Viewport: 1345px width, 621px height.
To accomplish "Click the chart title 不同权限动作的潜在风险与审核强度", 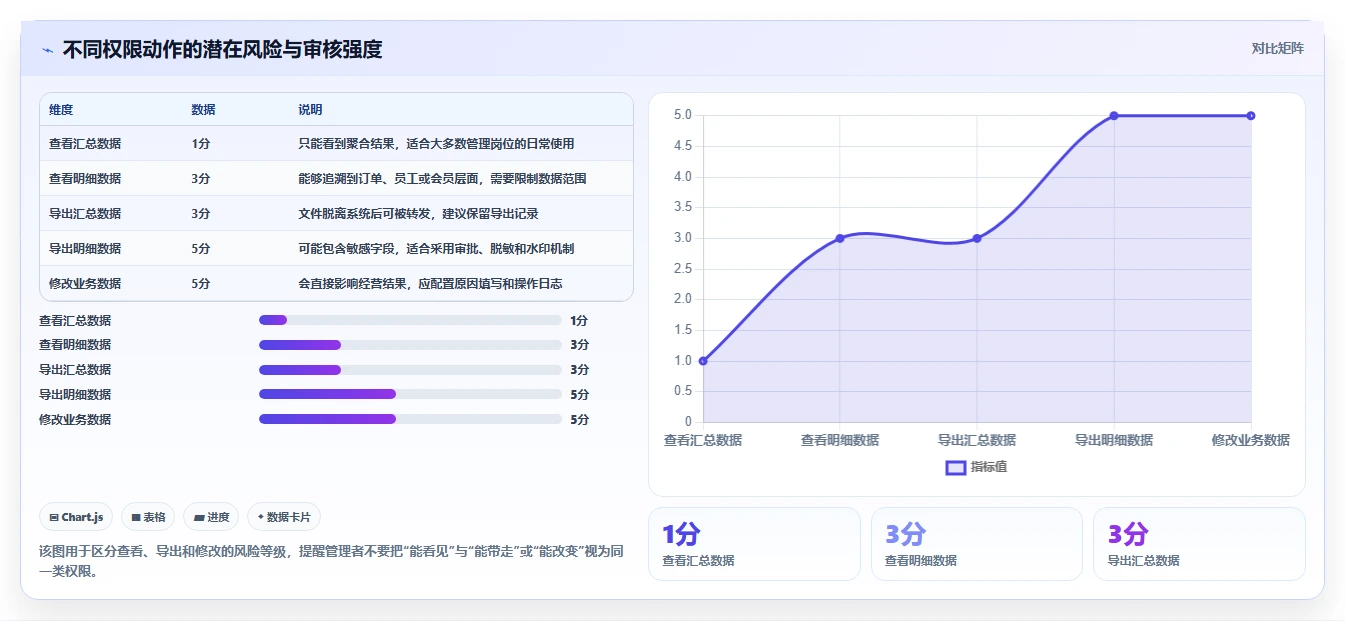I will coord(222,49).
